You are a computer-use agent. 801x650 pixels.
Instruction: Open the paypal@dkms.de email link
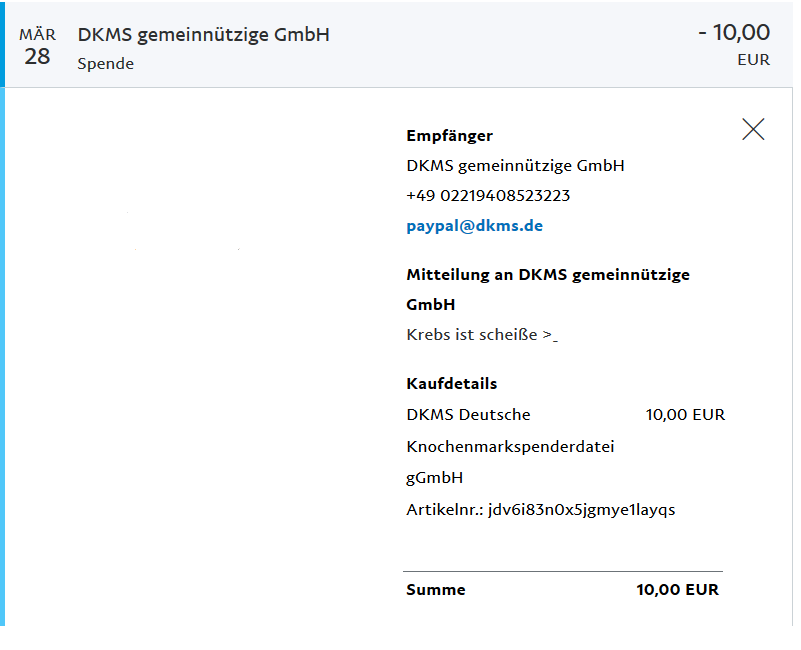tap(474, 226)
